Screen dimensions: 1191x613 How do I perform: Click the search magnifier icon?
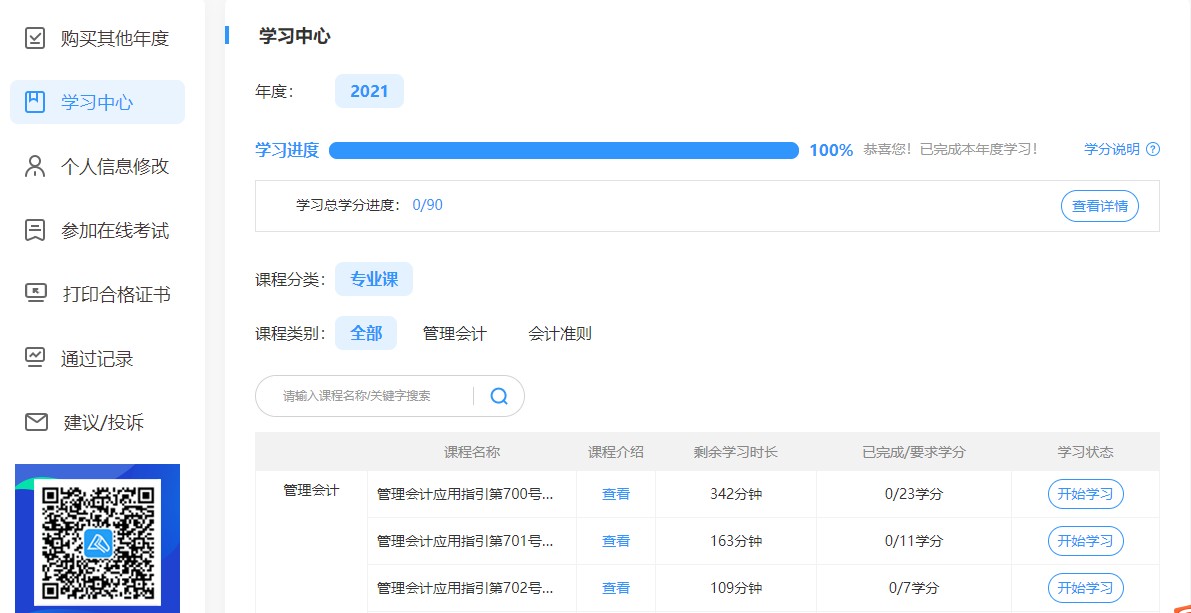click(499, 396)
